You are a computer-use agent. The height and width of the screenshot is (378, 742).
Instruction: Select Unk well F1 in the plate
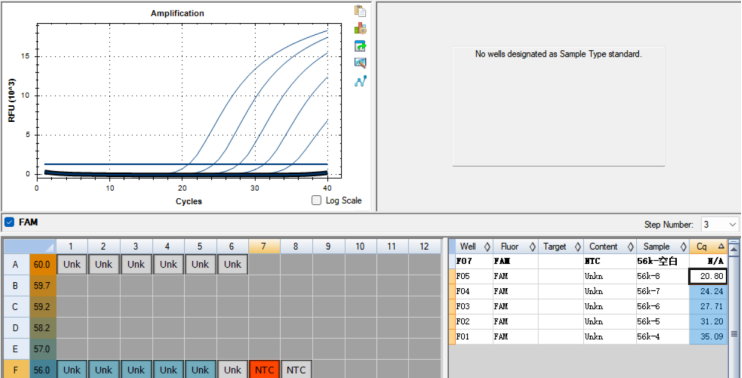[71, 369]
